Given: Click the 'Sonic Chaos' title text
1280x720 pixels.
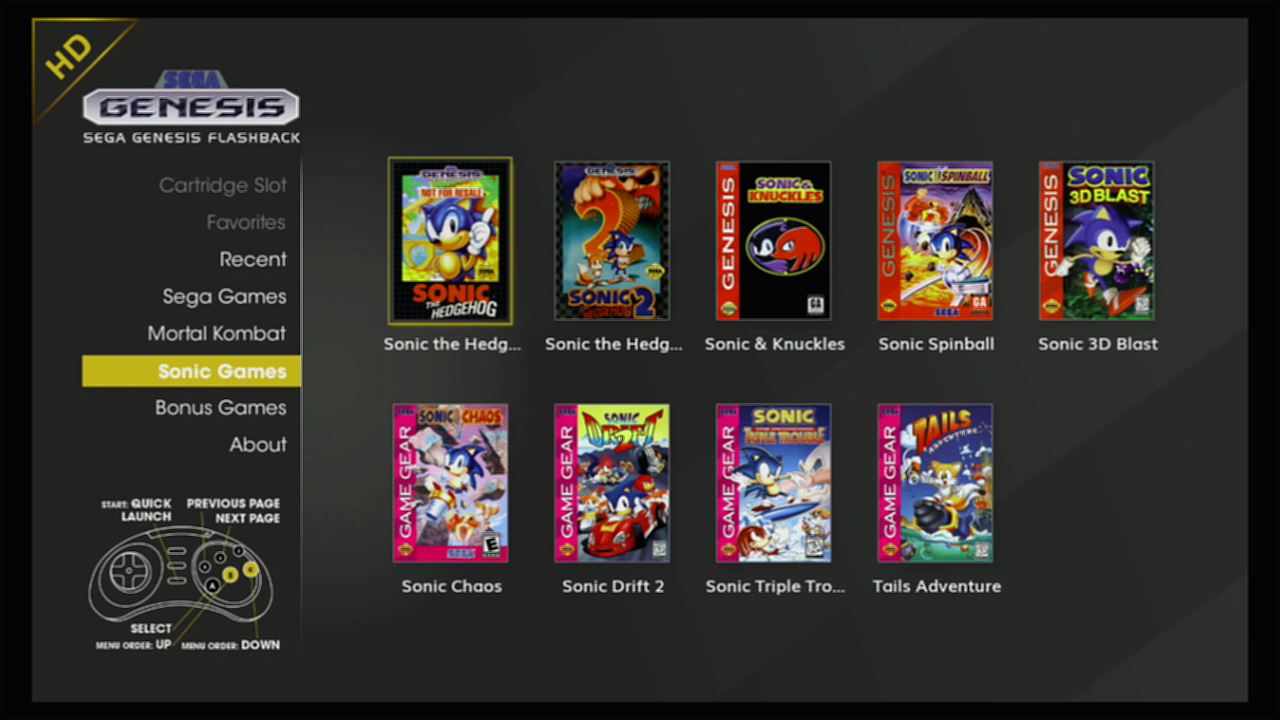Looking at the screenshot, I should click(x=452, y=586).
